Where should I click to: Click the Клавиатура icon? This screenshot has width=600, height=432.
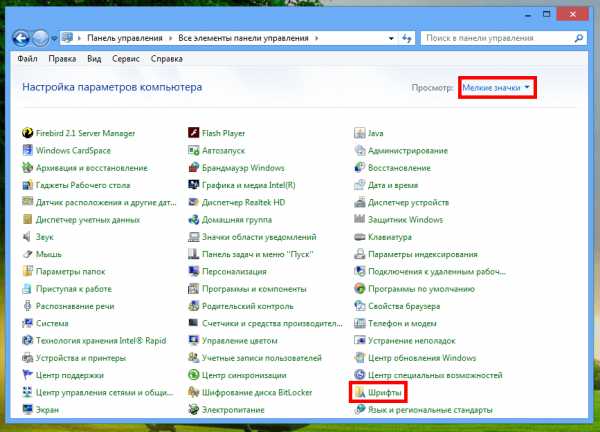(360, 237)
